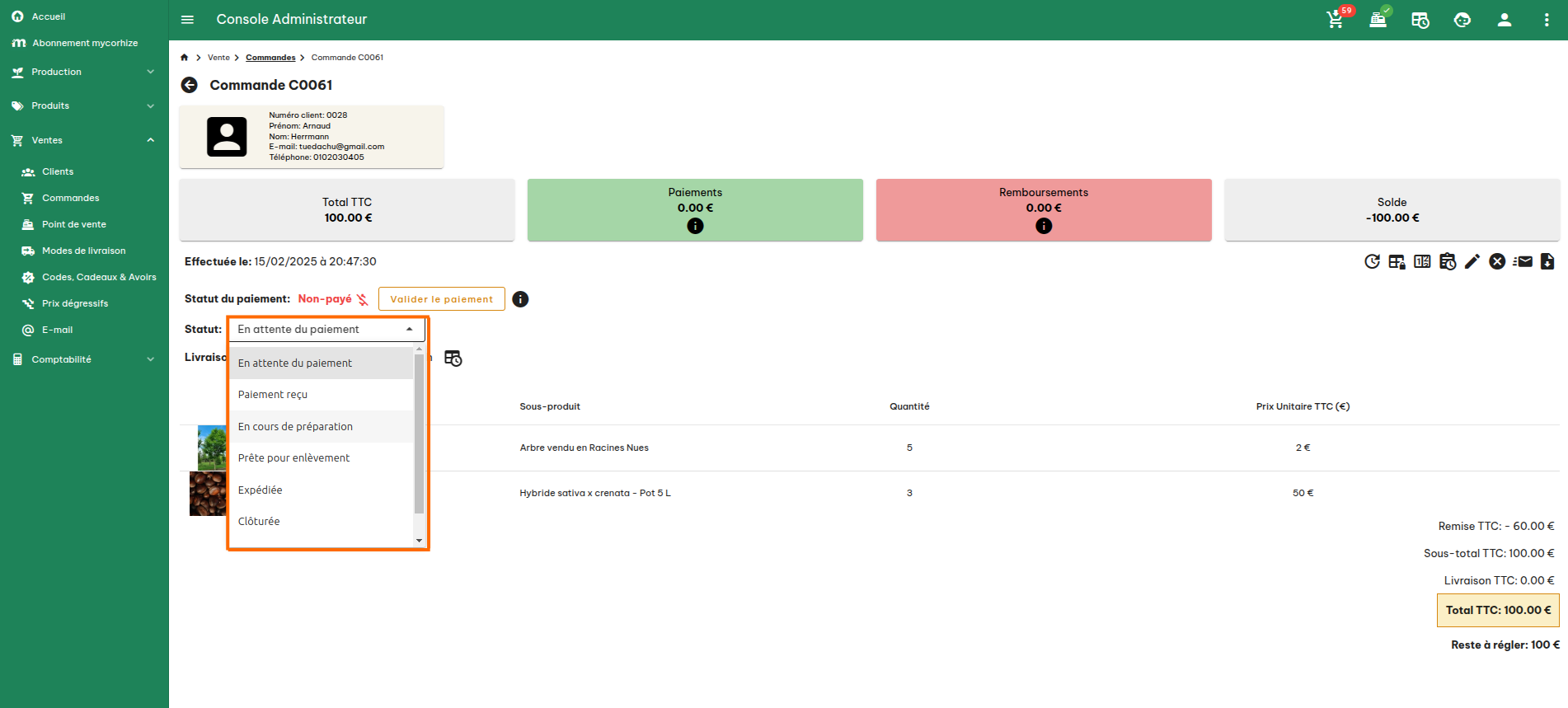The image size is (1568, 708).
Task: Select 'Prête pour enlèvement' status
Action: [321, 458]
